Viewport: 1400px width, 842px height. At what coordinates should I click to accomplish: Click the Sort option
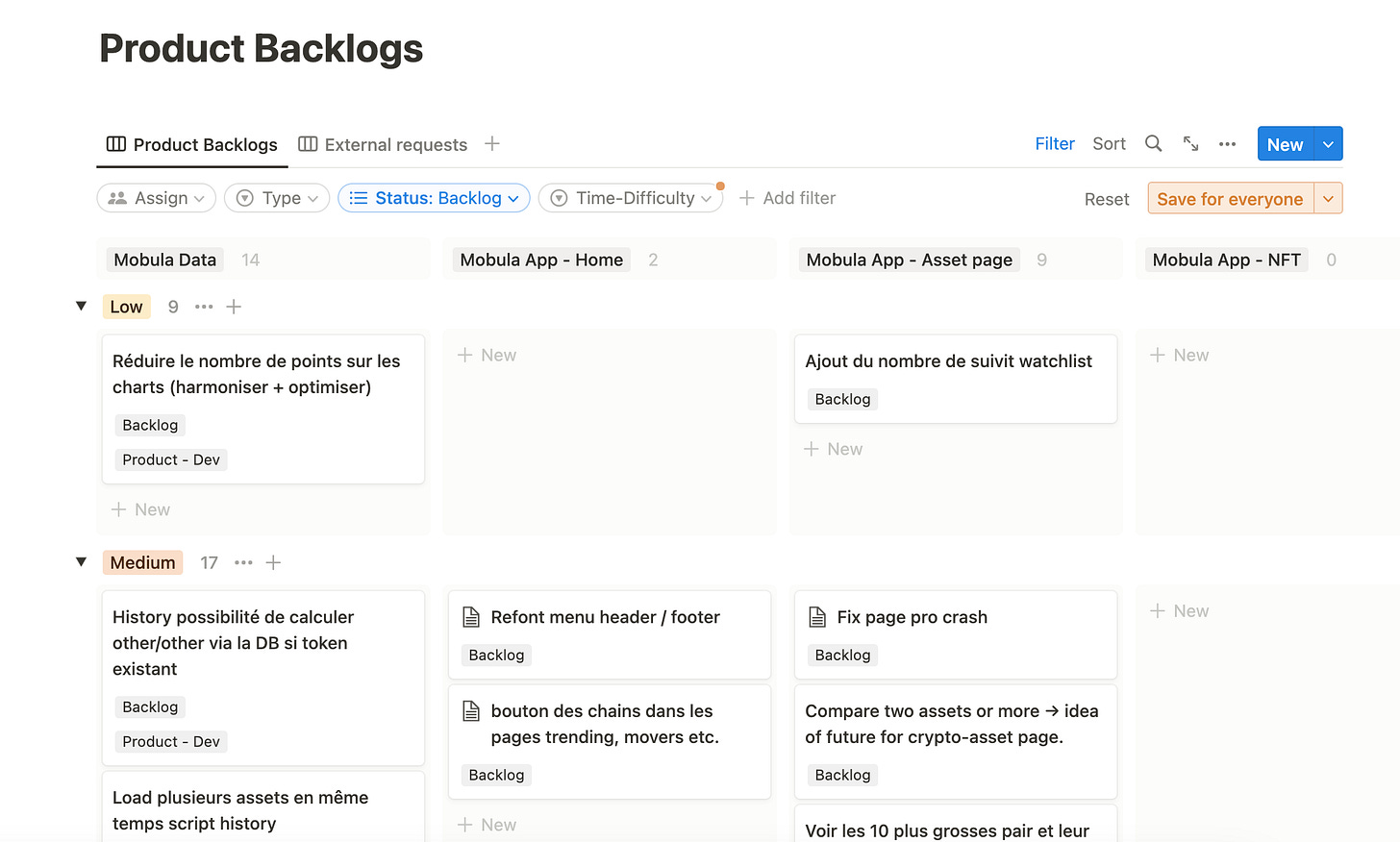(1109, 143)
